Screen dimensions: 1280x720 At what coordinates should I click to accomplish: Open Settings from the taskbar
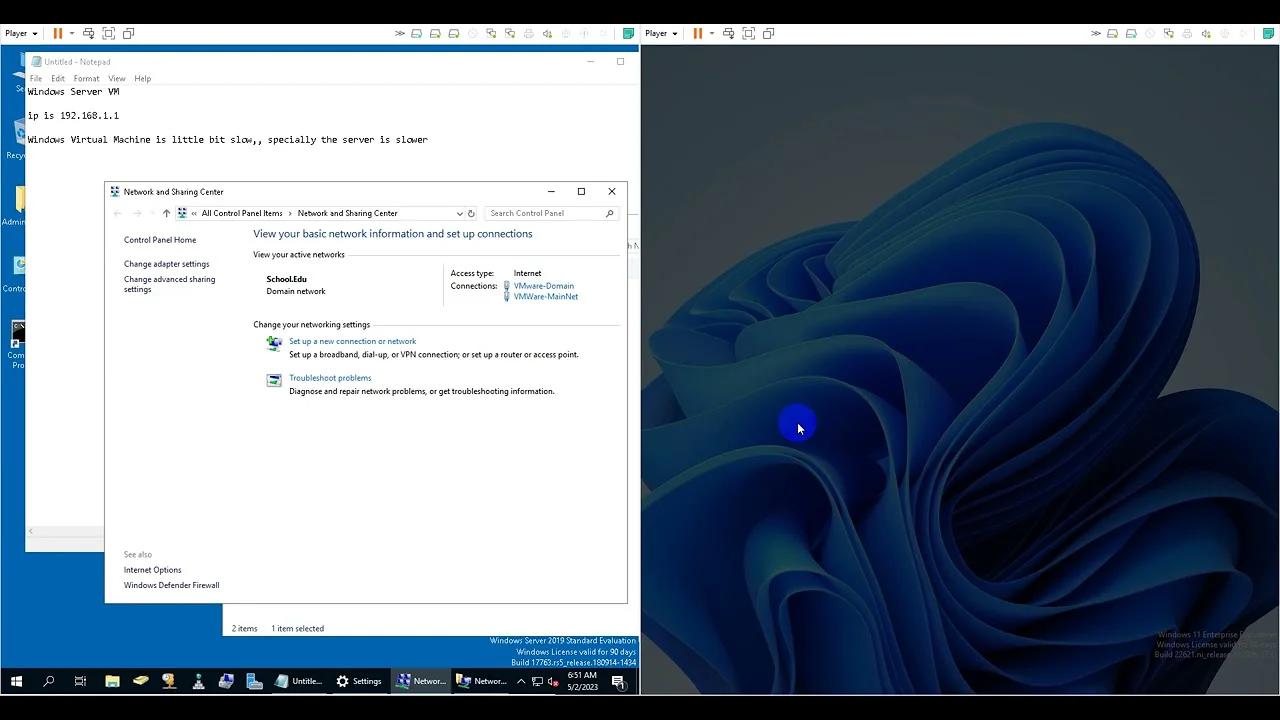coord(359,681)
